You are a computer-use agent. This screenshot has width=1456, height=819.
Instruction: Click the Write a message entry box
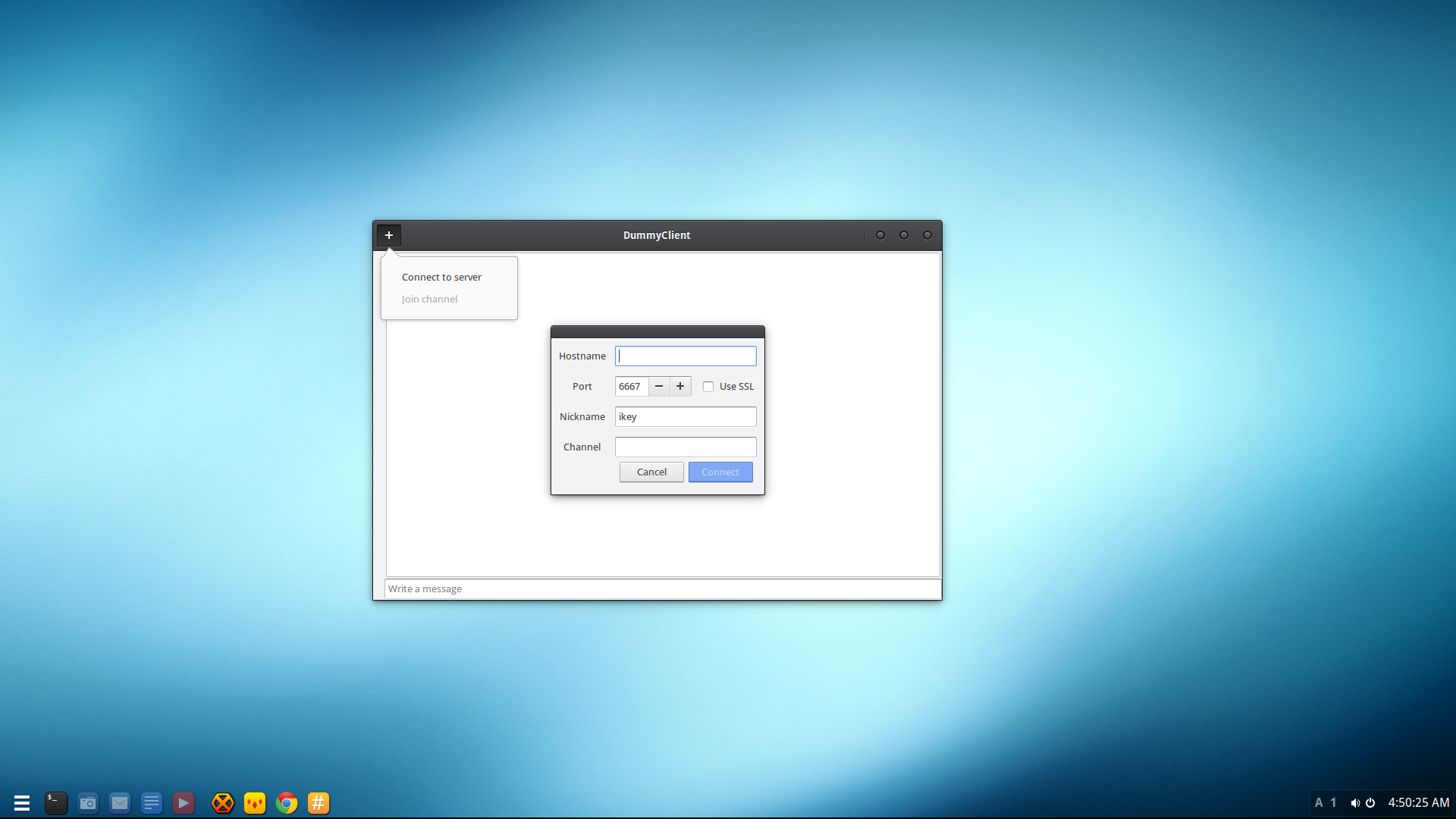(x=663, y=589)
